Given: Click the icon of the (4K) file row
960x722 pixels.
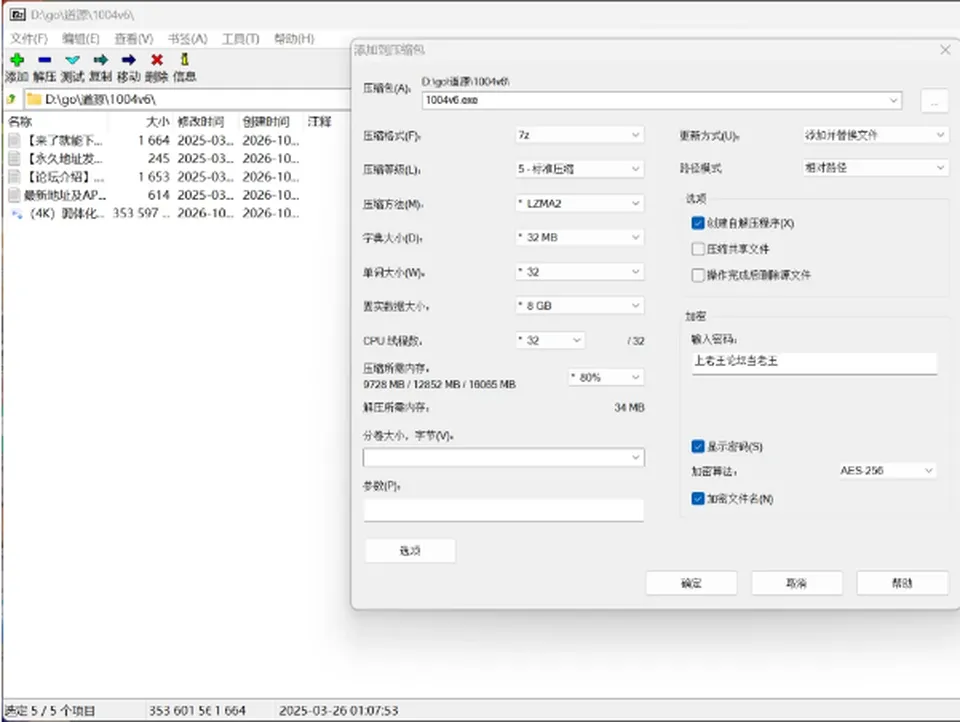Looking at the screenshot, I should click(x=17, y=213).
